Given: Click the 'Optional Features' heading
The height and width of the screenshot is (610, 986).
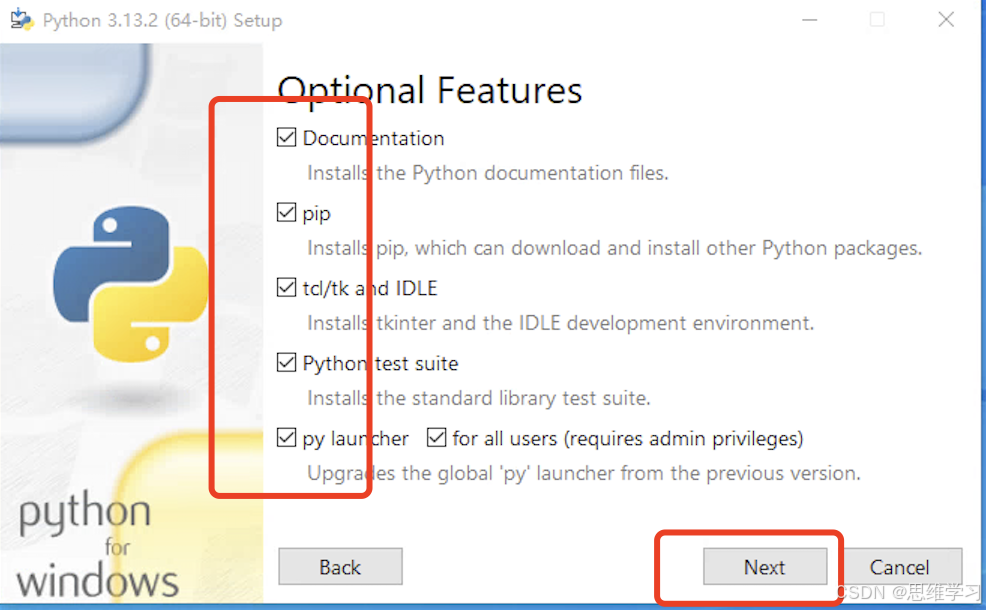Looking at the screenshot, I should [x=430, y=91].
